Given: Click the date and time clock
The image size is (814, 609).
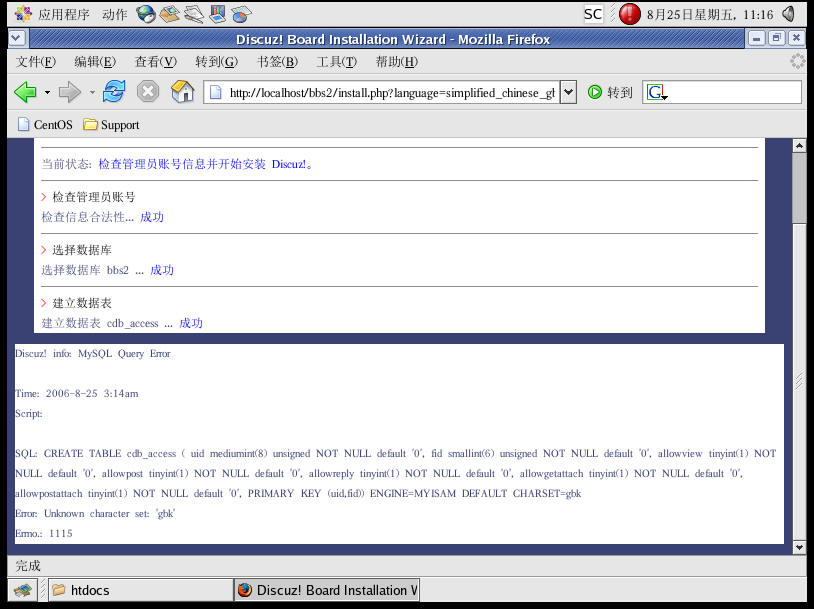Looking at the screenshot, I should pos(710,15).
